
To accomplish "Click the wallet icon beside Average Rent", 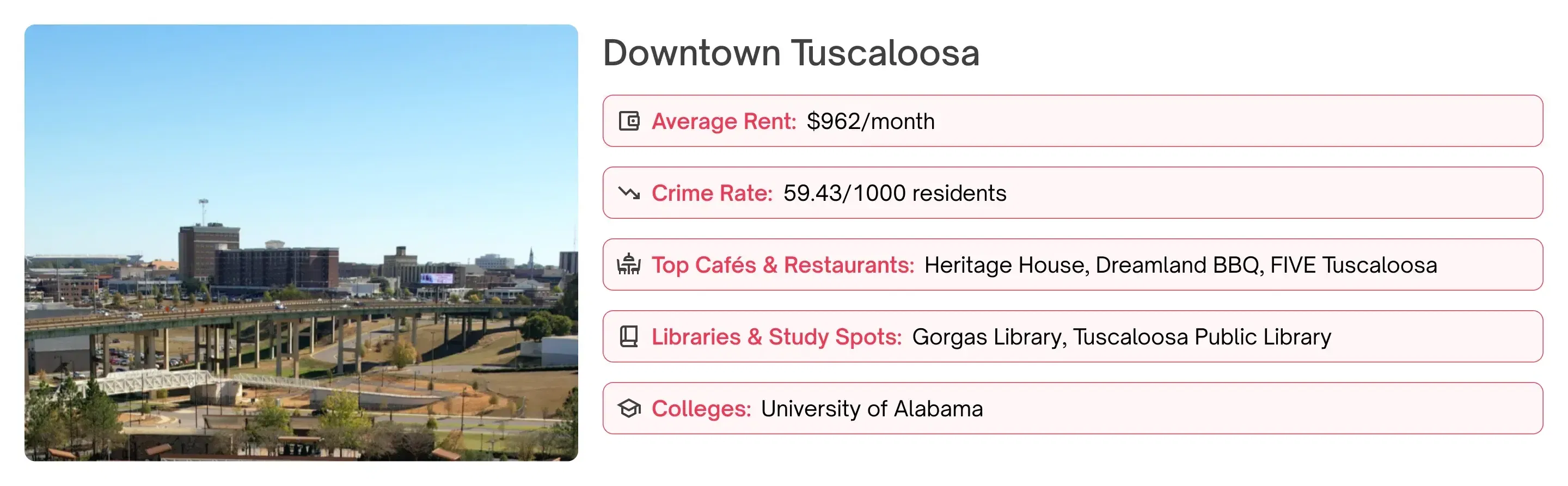I will tap(629, 121).
